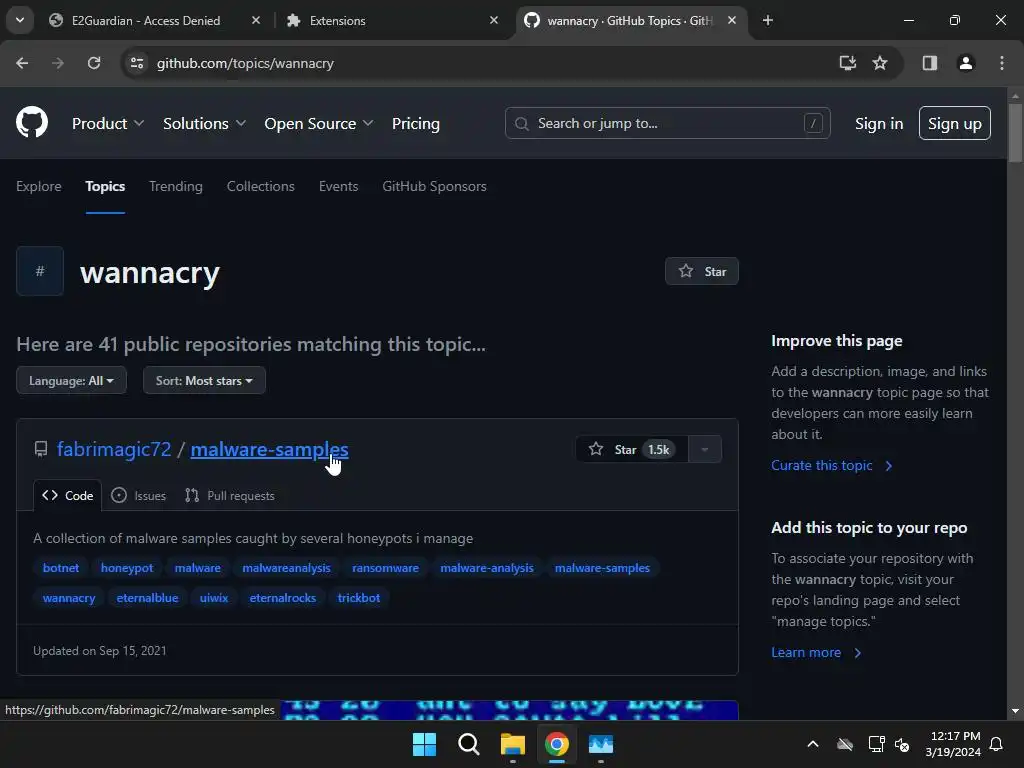Go back using the browser back arrow
This screenshot has height=768, width=1024.
tap(22, 63)
